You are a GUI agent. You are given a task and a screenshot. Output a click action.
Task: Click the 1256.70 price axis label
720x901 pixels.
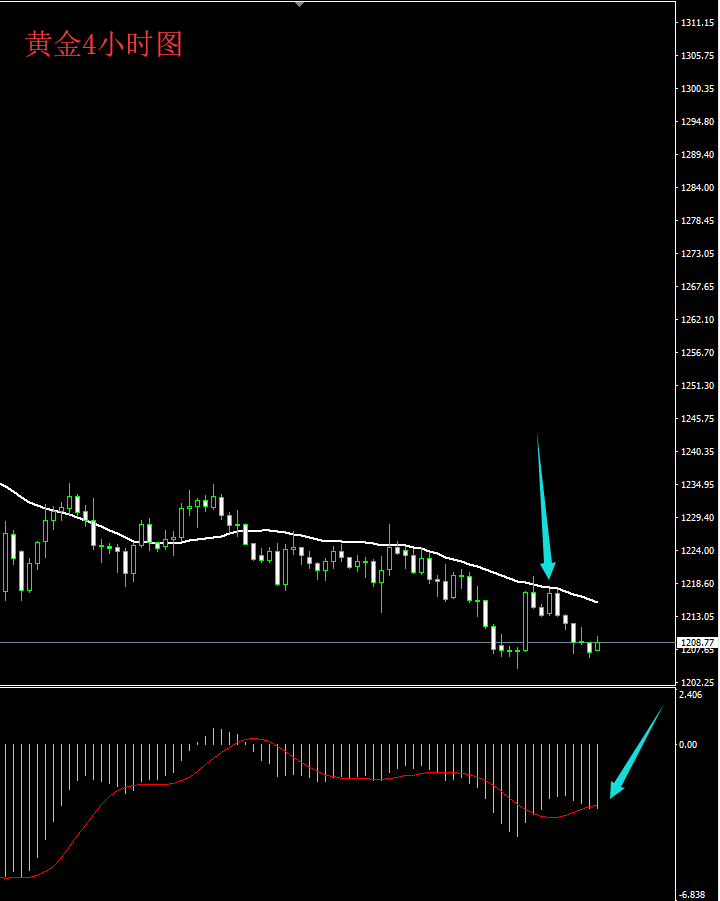tap(697, 352)
